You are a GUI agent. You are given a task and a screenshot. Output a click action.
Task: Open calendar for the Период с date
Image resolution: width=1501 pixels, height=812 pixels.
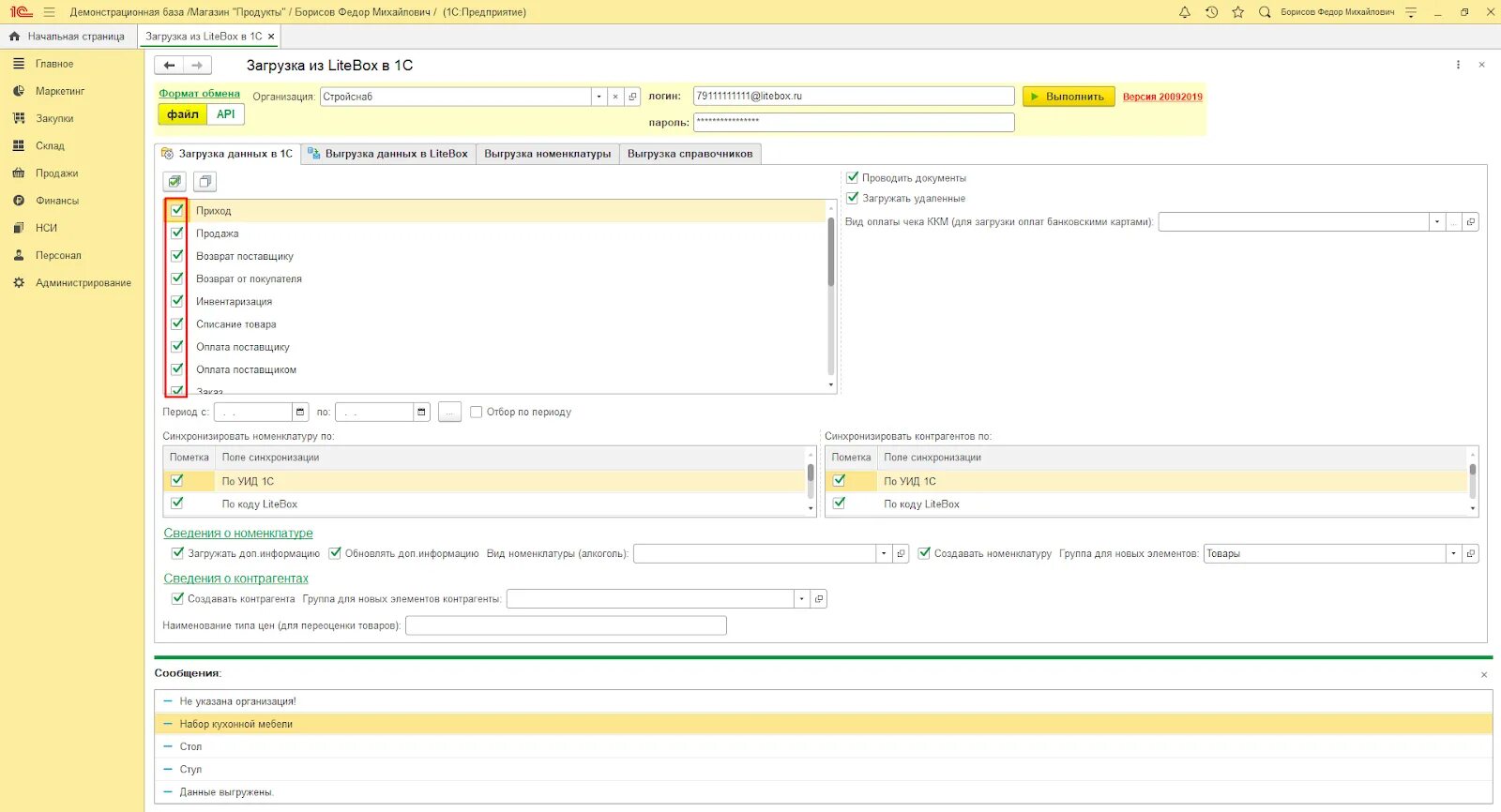pos(300,412)
